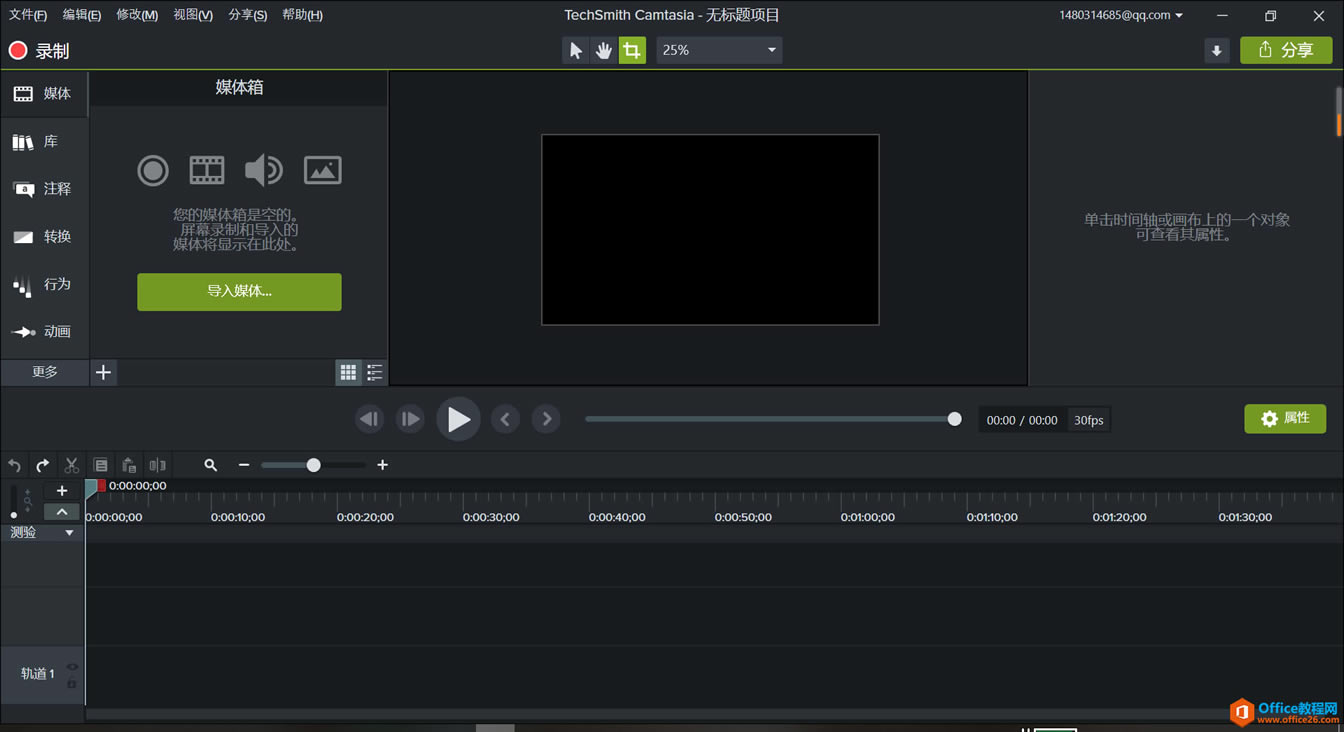This screenshot has height=732, width=1344.
Task: Click the Copy icon in timeline toolbar
Action: pos(100,465)
